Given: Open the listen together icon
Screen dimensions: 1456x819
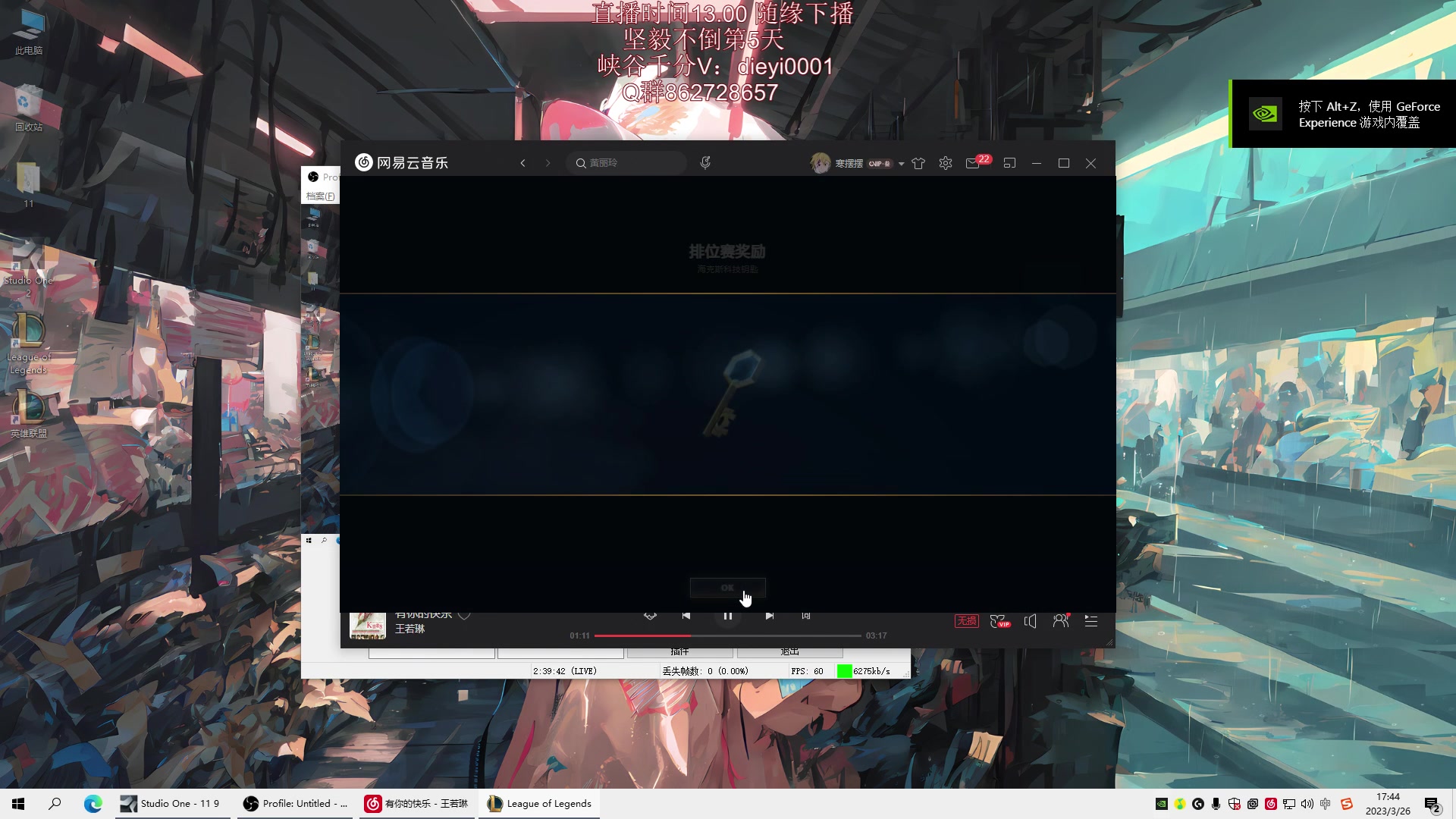Looking at the screenshot, I should click(x=1061, y=621).
